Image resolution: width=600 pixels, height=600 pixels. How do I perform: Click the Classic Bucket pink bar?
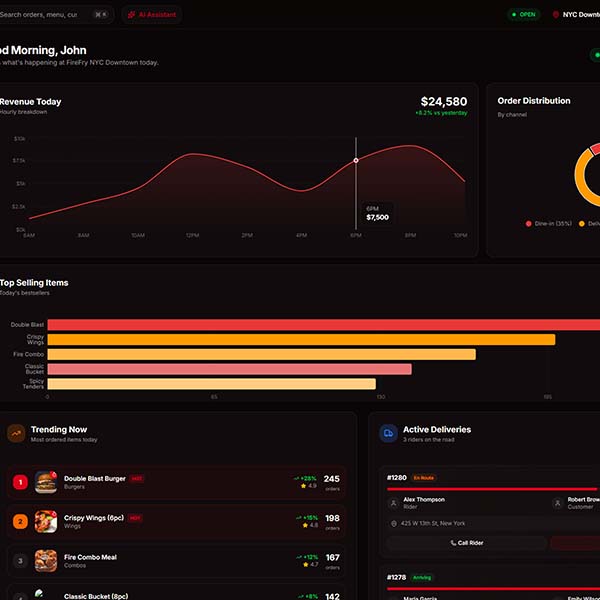[230, 369]
